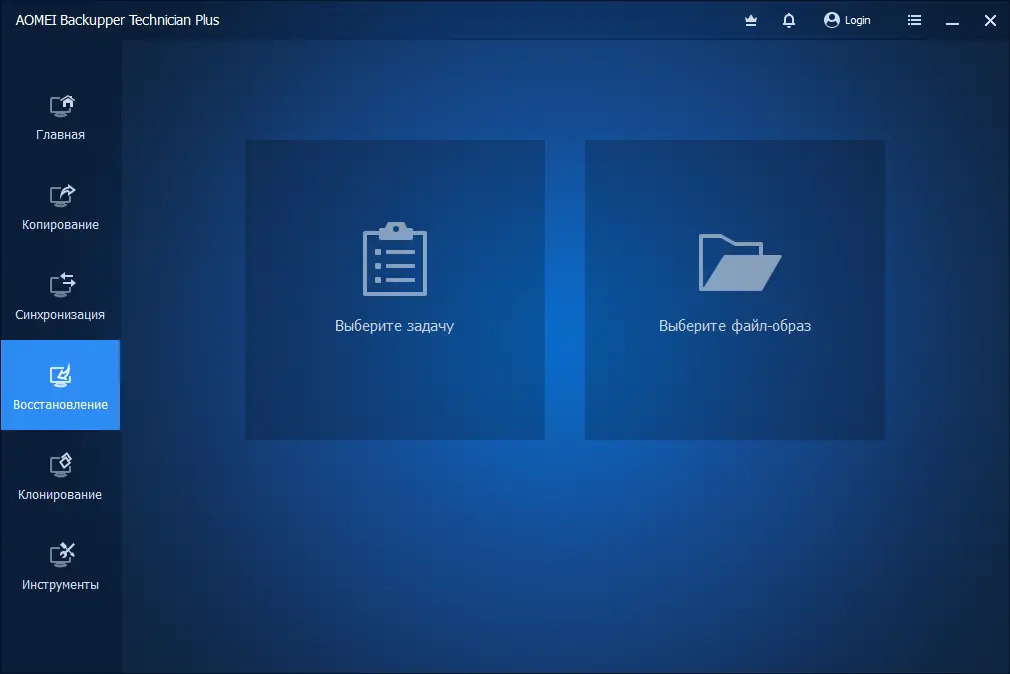Click the Синхронизация label text
The width and height of the screenshot is (1010, 674).
(x=60, y=314)
